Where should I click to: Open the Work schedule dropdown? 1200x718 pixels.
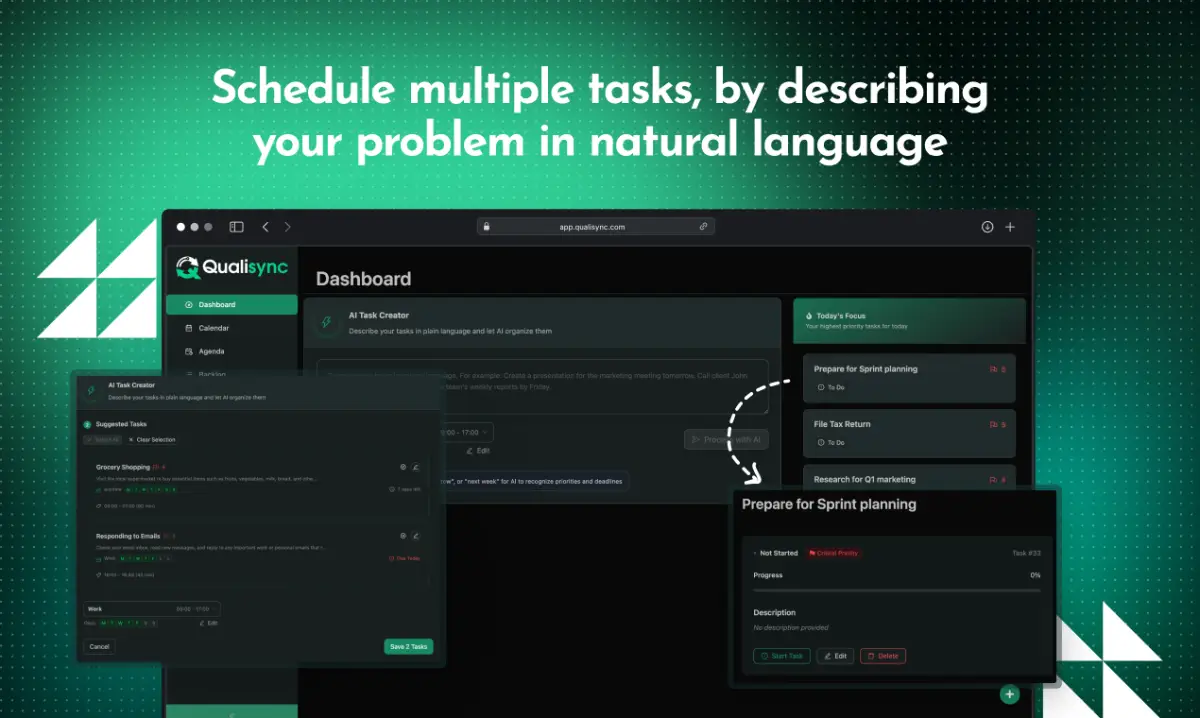coord(152,608)
